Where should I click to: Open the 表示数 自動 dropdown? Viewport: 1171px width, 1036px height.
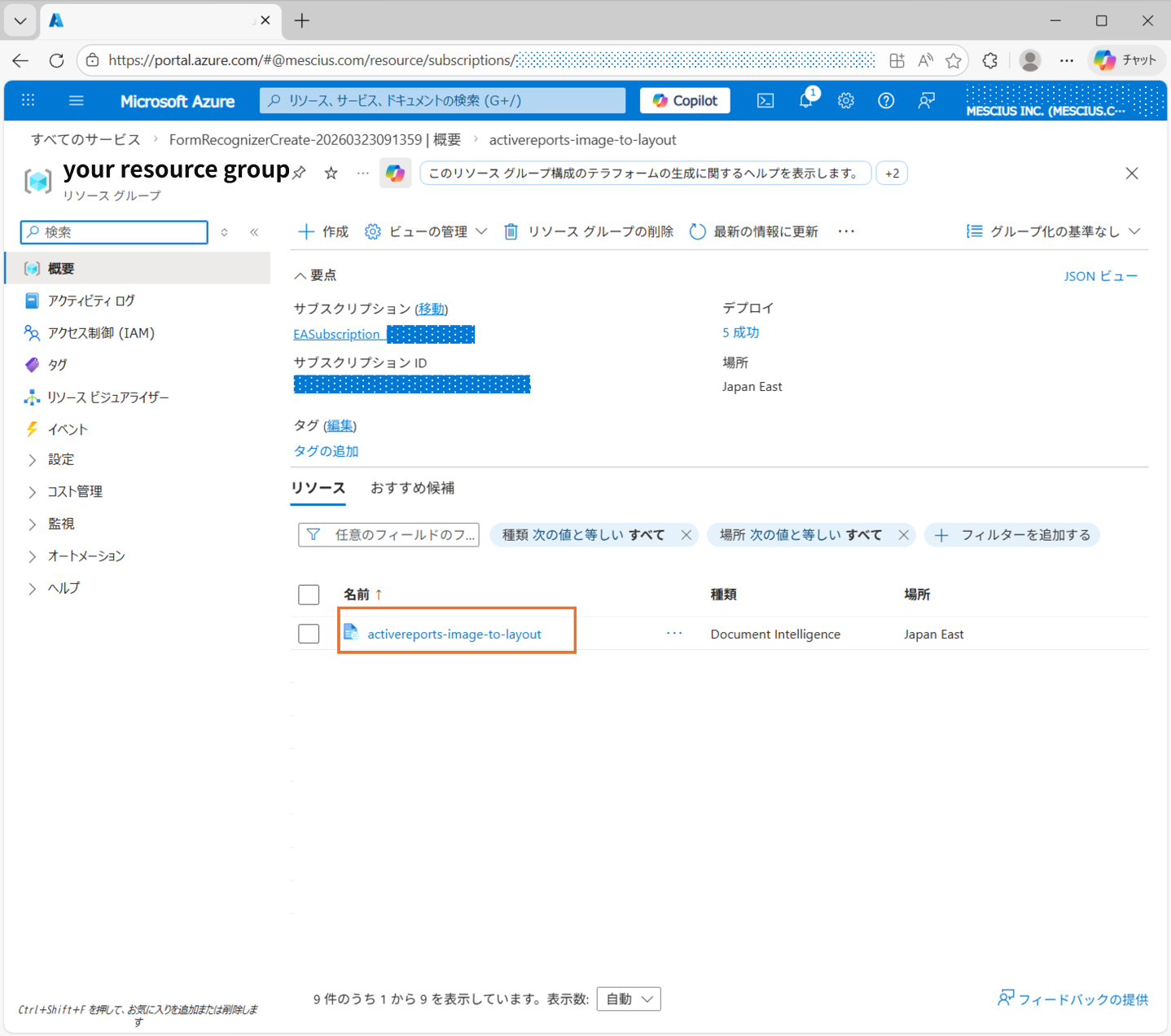click(629, 999)
